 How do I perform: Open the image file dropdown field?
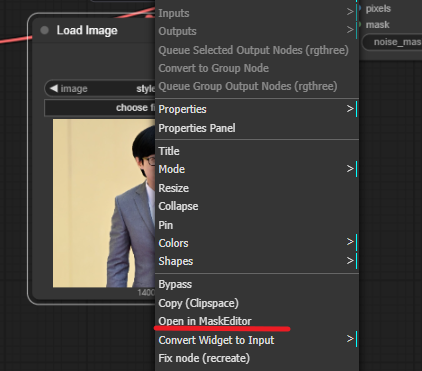[100, 88]
